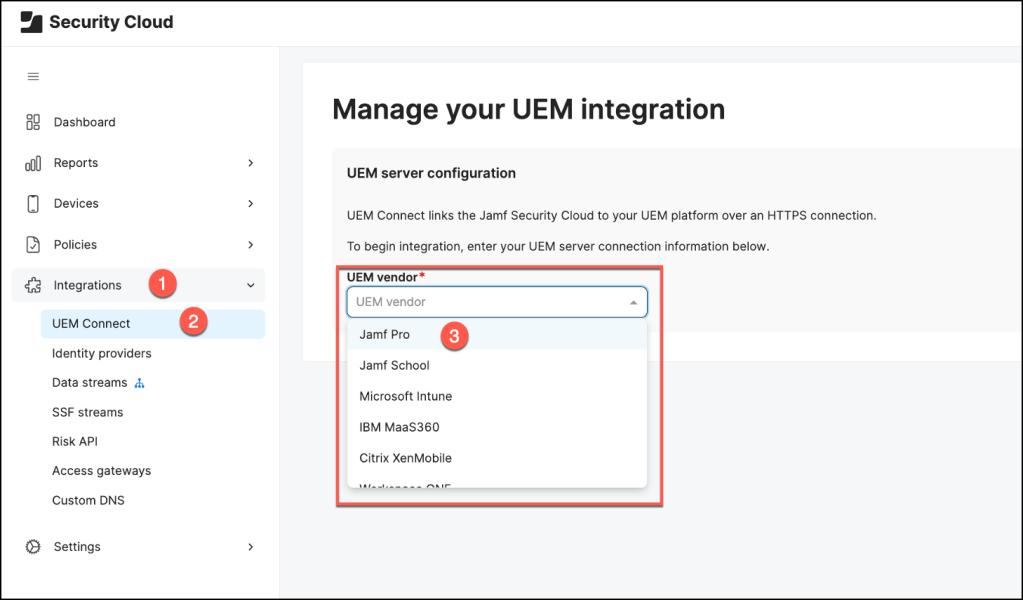Click the Policies document icon
The height and width of the screenshot is (600, 1023).
(33, 245)
